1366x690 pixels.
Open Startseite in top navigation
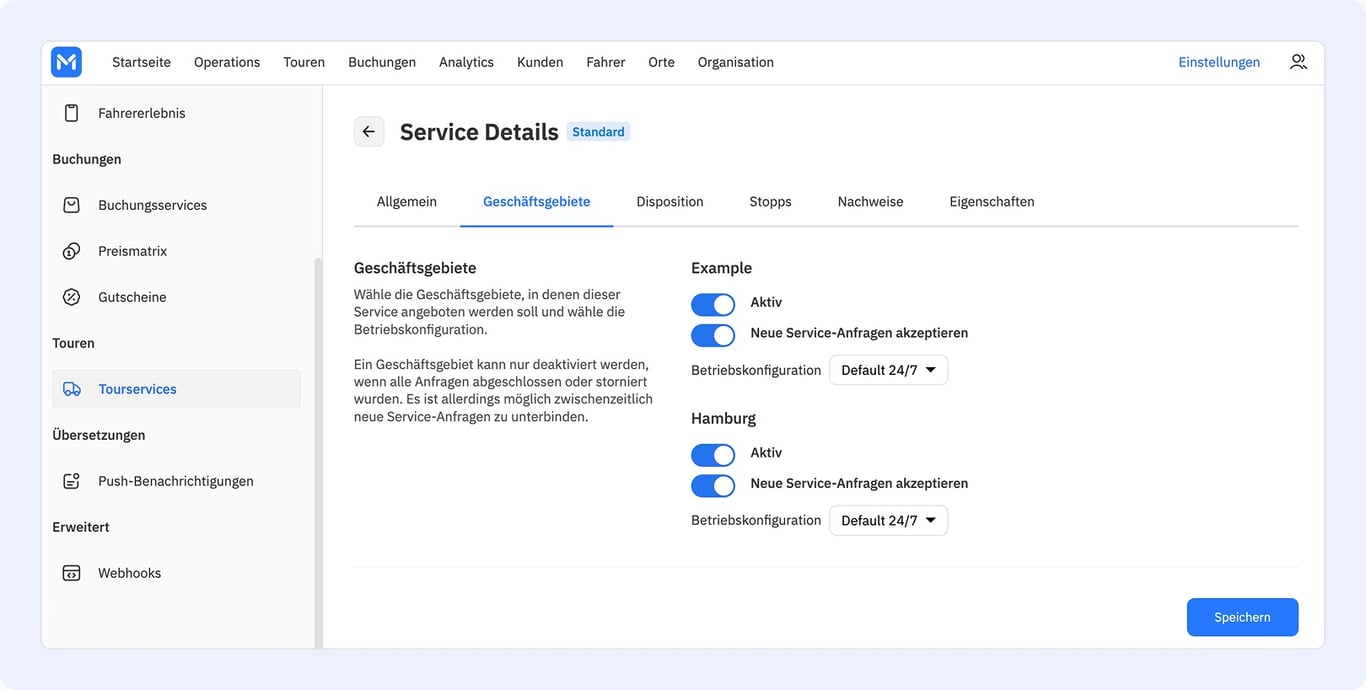141,62
